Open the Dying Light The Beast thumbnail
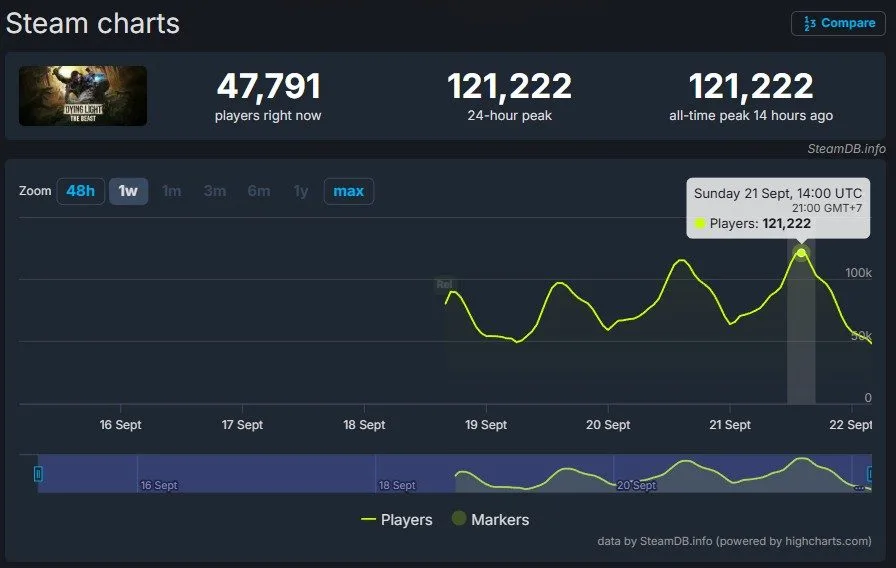Viewport: 896px width, 568px height. coord(83,96)
